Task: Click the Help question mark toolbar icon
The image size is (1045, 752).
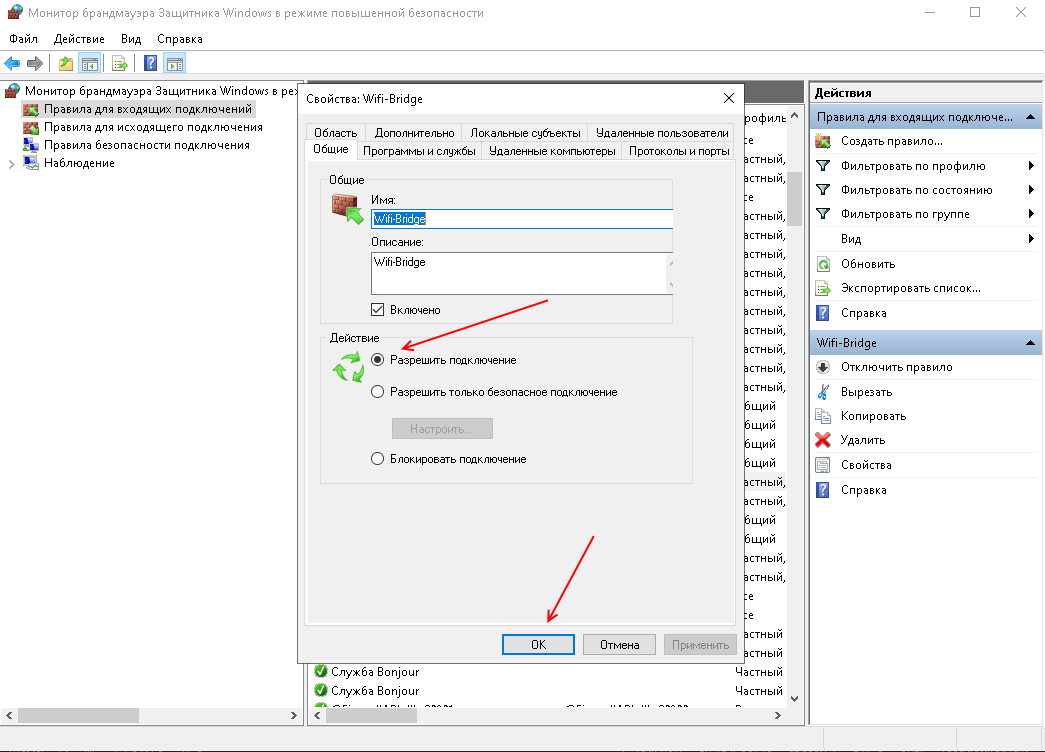Action: (151, 63)
